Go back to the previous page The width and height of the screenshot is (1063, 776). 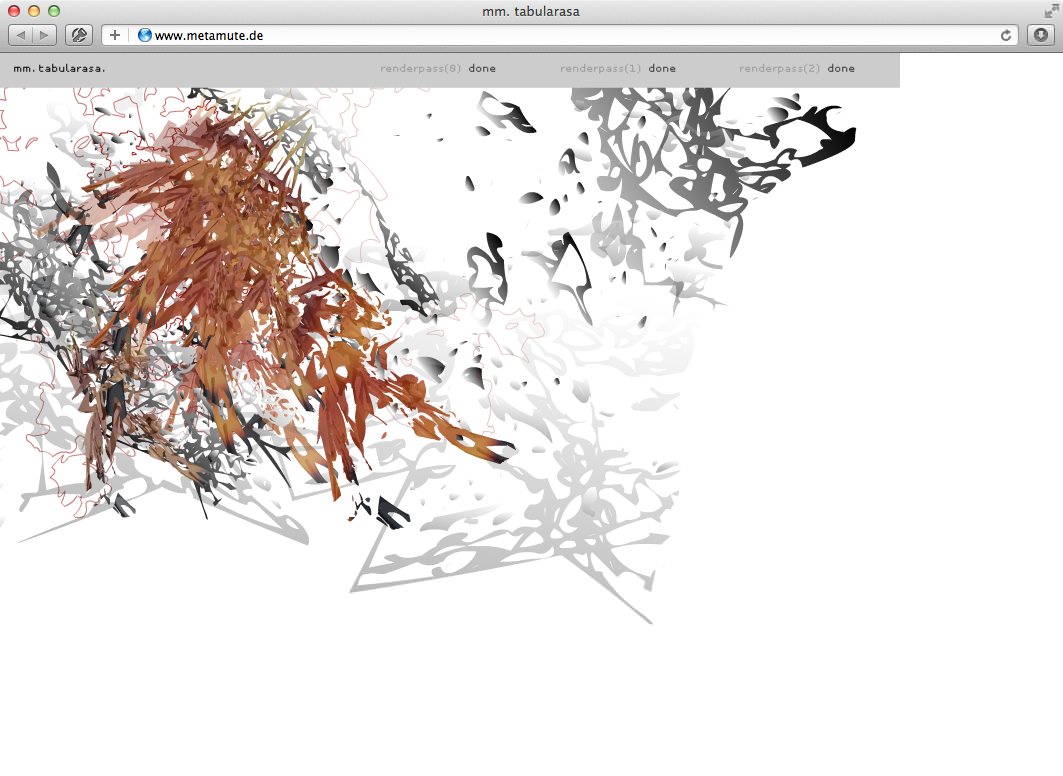point(22,35)
